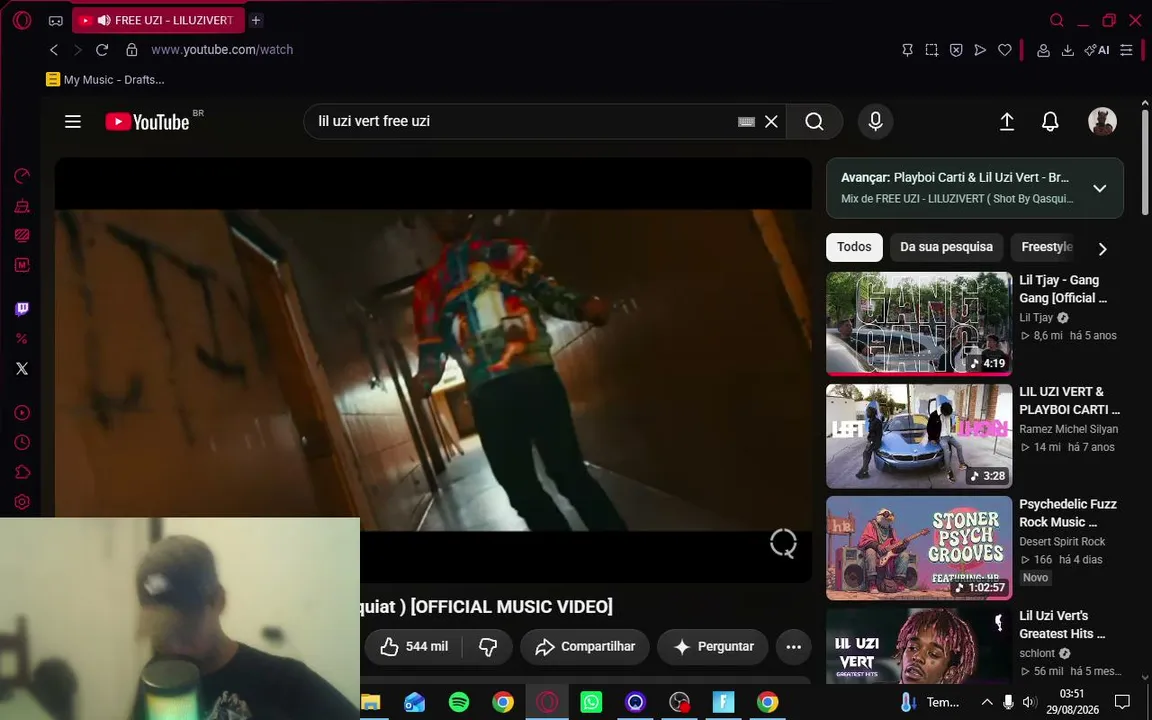Viewport: 1152px width, 720px height.
Task: Switch to FREE UZI browser tab
Action: click(x=158, y=21)
